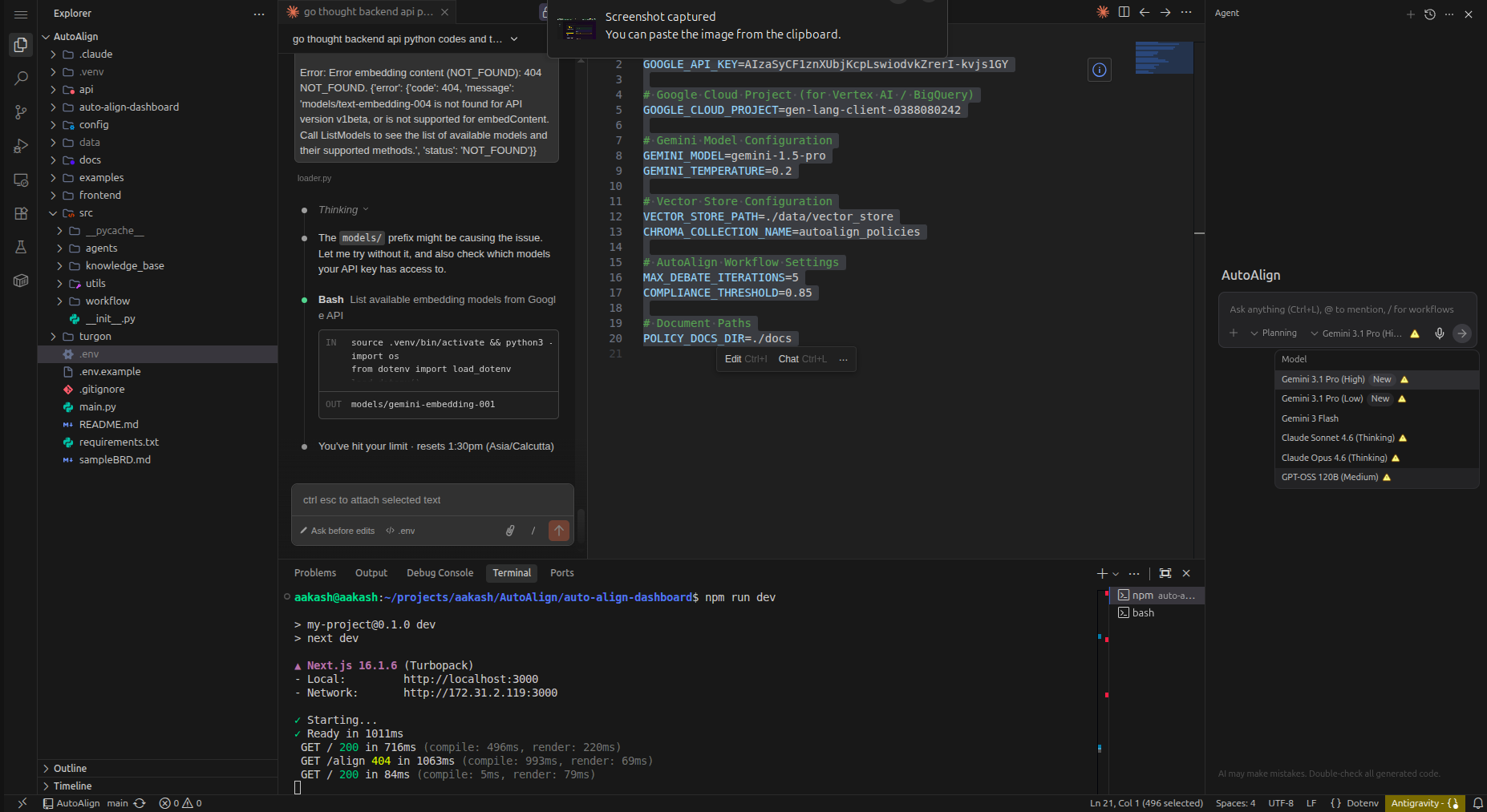The height and width of the screenshot is (812, 1487).
Task: Open Source Control view in activity bar
Action: pos(21,112)
